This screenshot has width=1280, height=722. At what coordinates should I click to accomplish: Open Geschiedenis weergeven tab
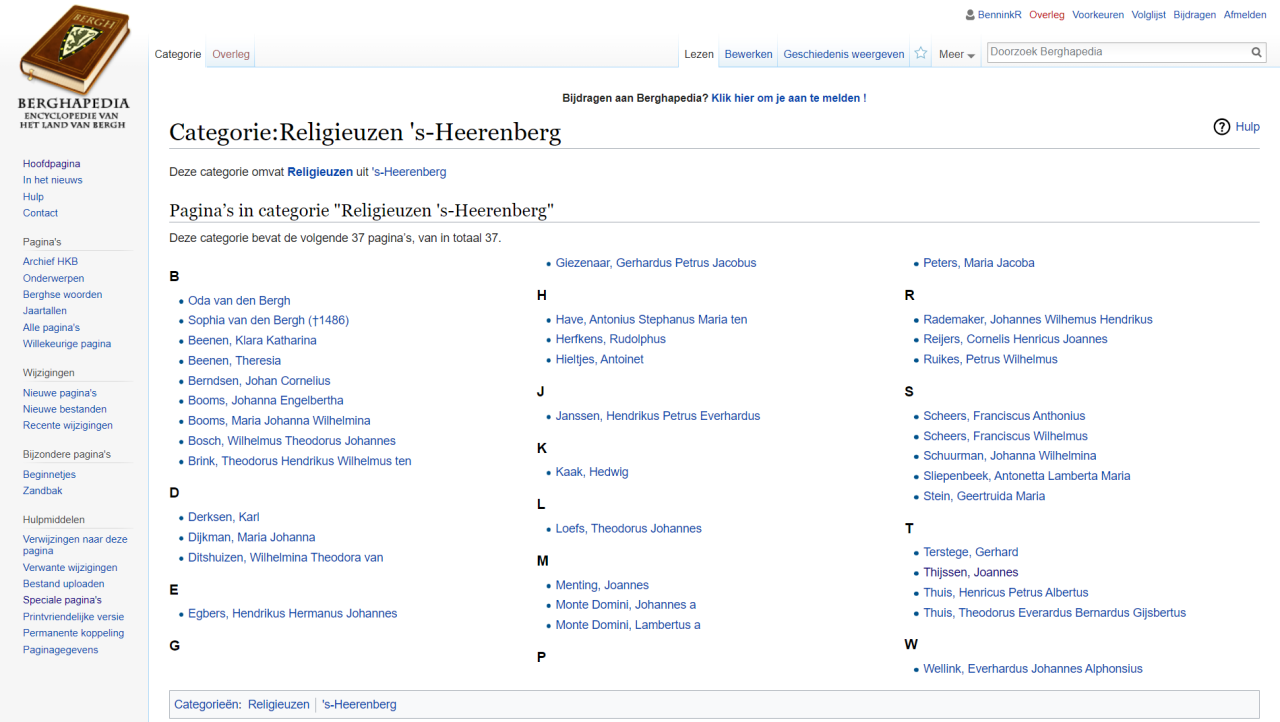pyautogui.click(x=843, y=54)
